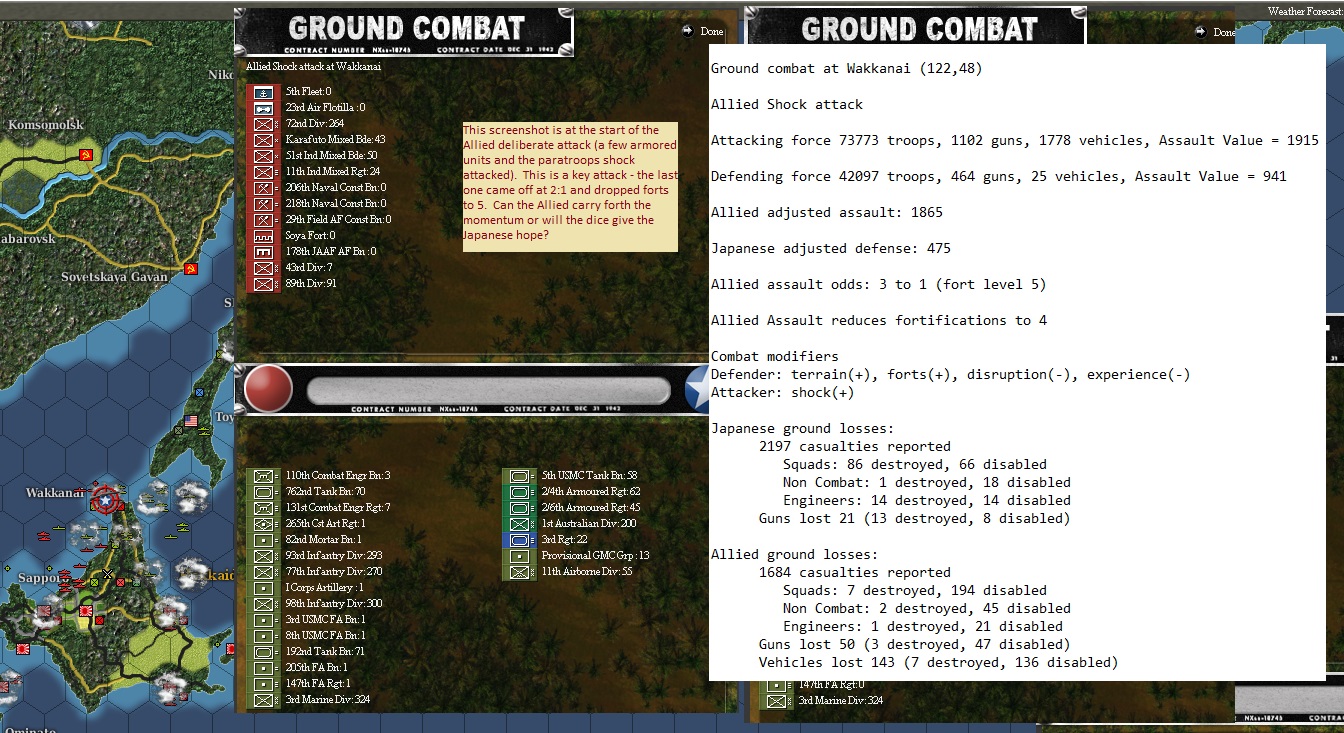
Task: Select the 265th Cst Art Rgt icon
Action: click(264, 524)
